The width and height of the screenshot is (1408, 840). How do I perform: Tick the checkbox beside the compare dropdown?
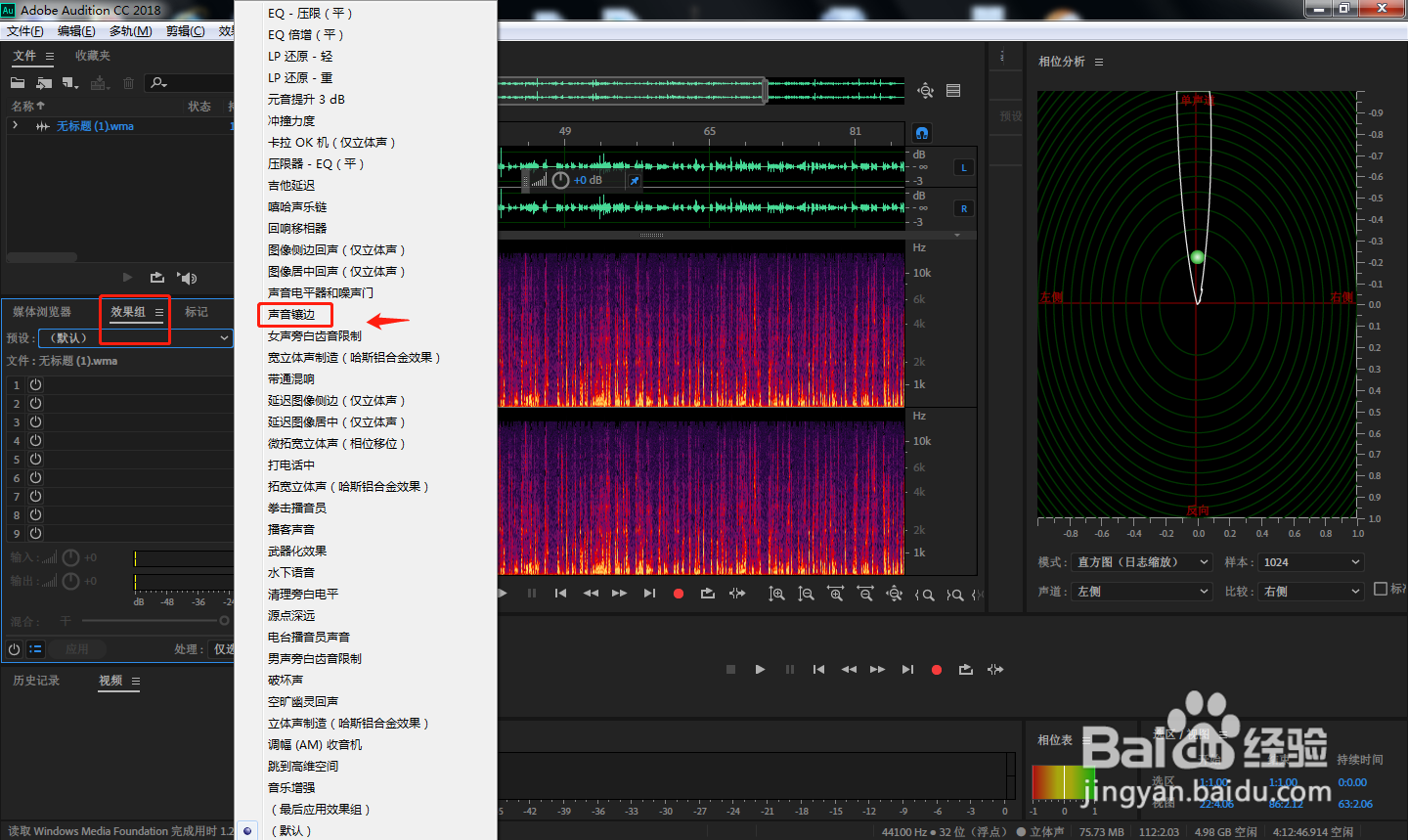click(1381, 589)
